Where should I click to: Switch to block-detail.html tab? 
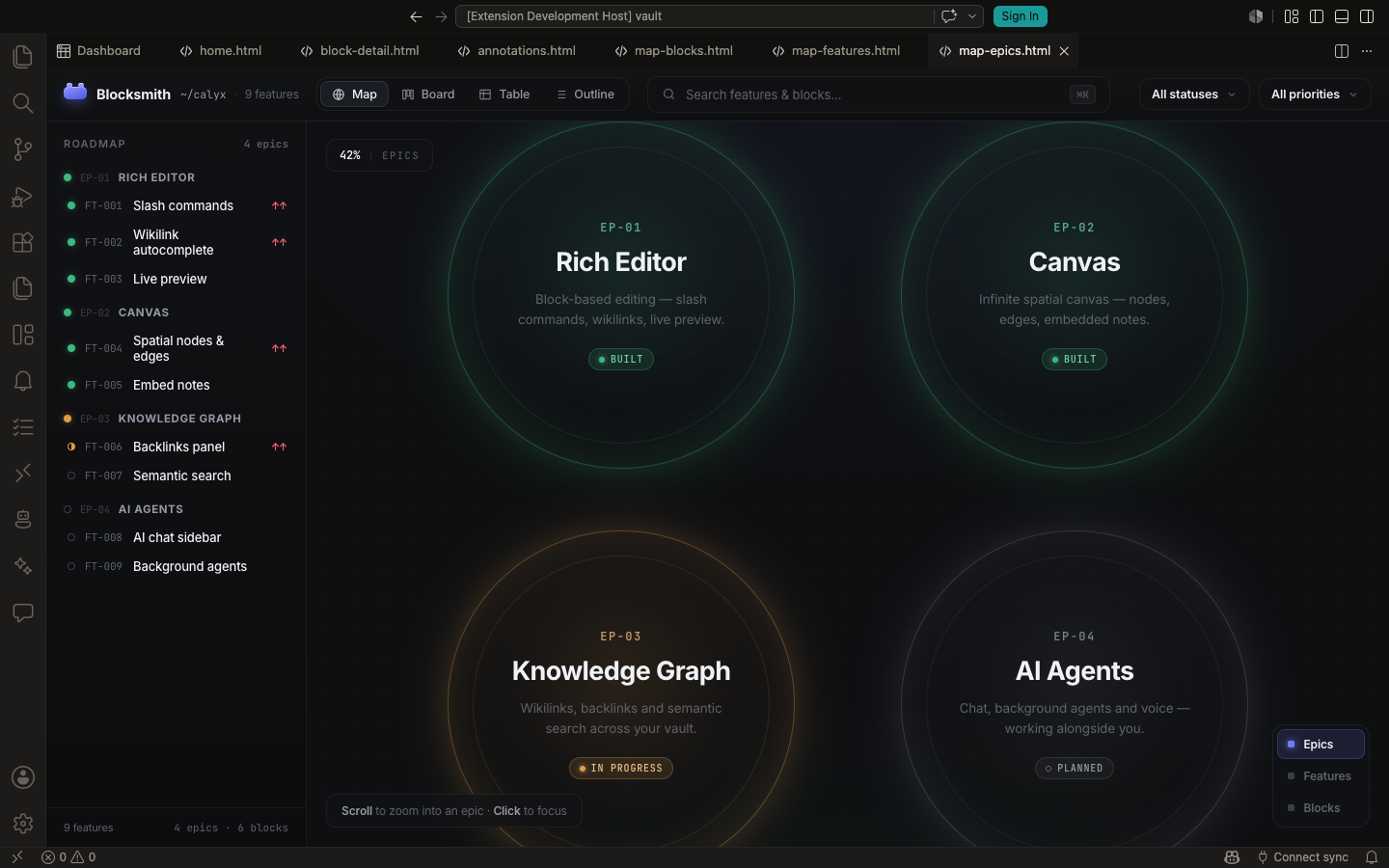[360, 51]
